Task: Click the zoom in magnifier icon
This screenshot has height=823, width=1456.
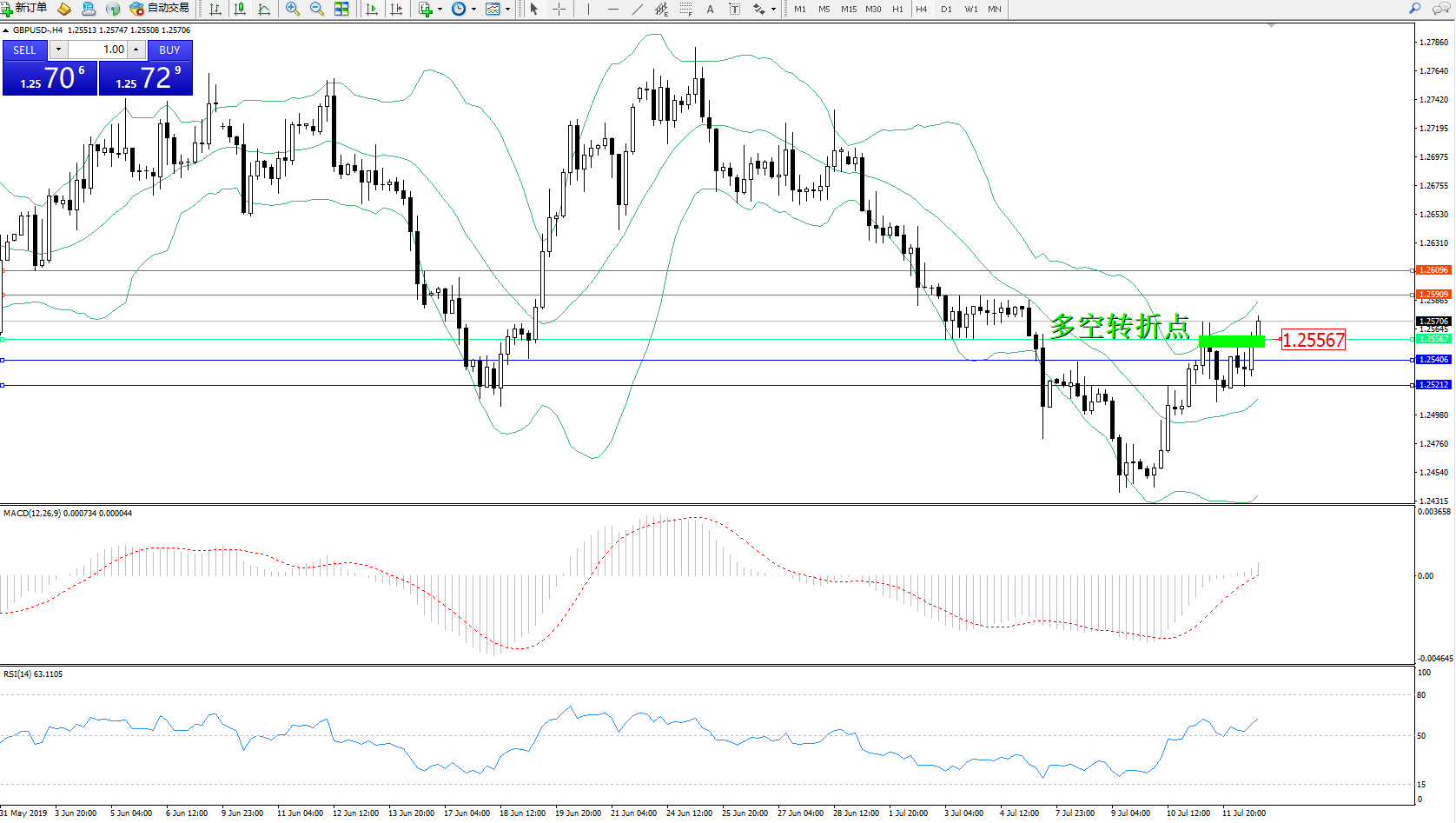Action: (x=293, y=9)
